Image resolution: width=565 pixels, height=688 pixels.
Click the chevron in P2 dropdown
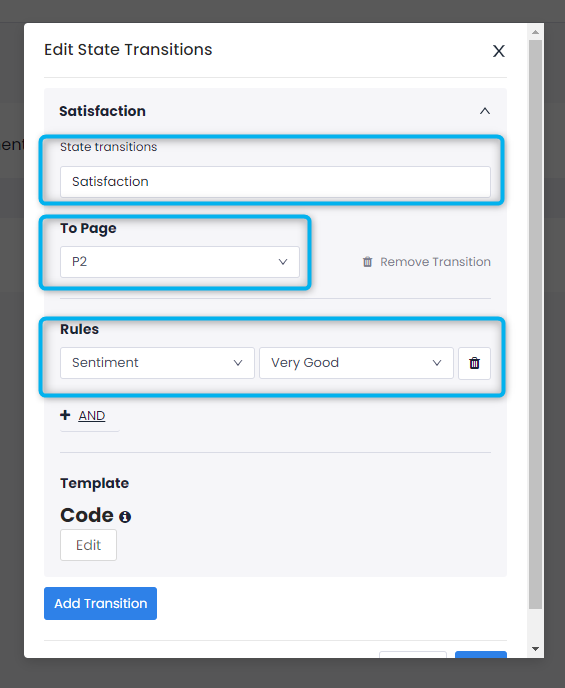283,262
